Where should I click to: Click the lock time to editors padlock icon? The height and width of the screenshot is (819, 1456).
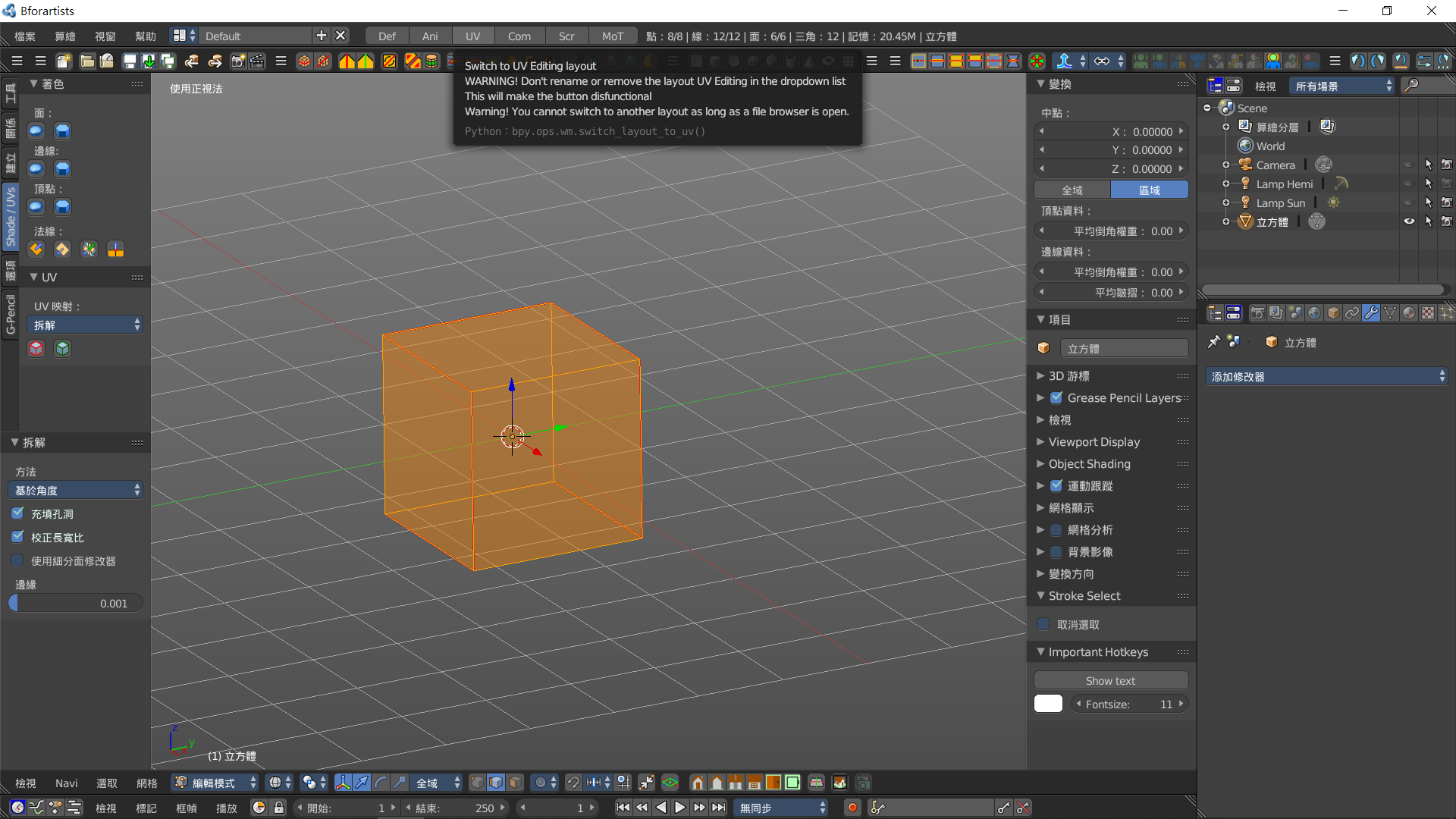pos(279,808)
